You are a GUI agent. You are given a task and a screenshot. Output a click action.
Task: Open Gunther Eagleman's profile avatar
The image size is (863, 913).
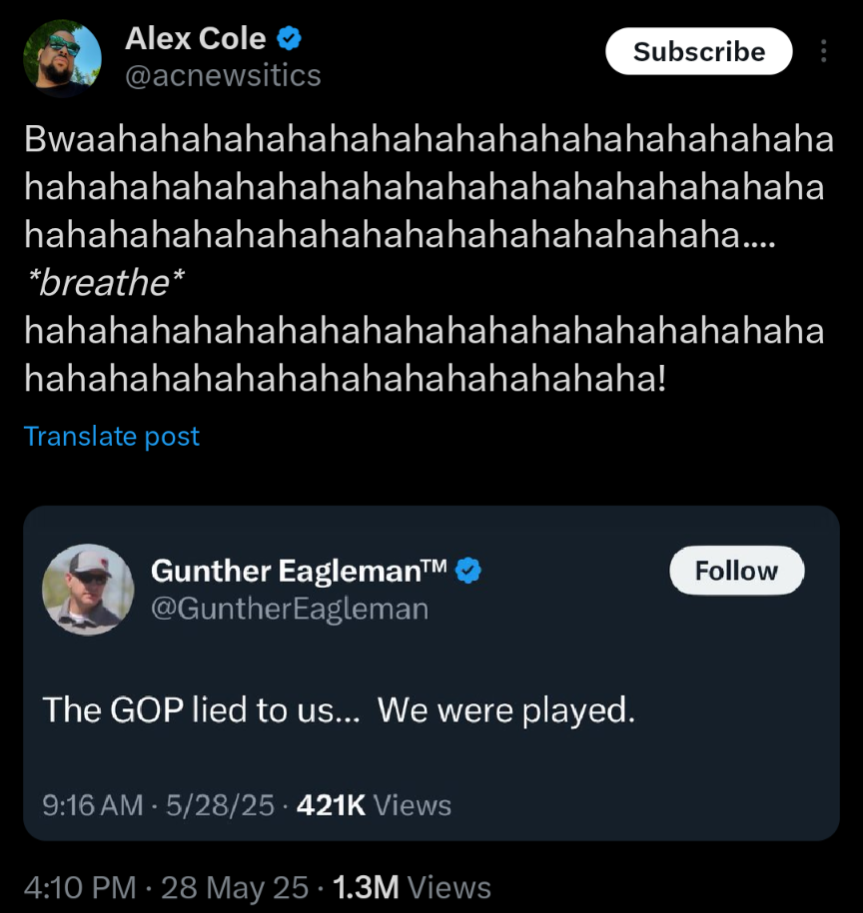88,590
